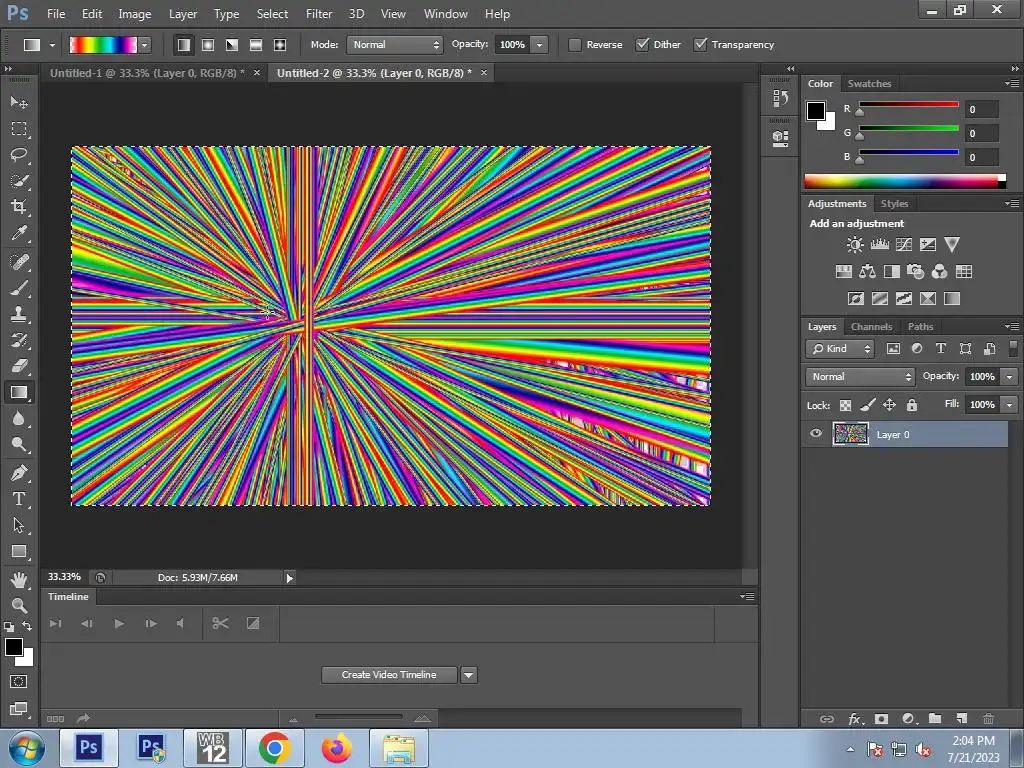Hide Layer 0 using eye icon
1024x768 pixels.
tap(816, 434)
